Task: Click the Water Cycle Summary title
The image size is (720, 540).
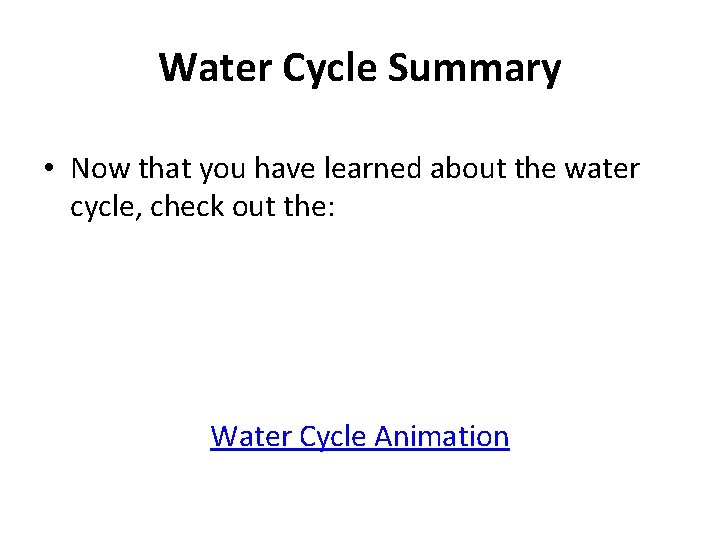Action: coord(360,69)
